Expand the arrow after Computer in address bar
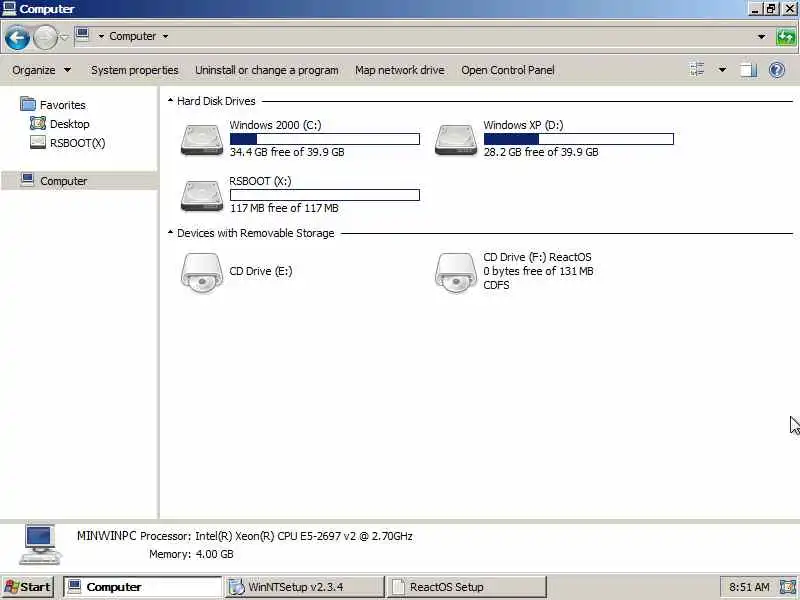Viewport: 800px width, 600px height. pos(165,36)
